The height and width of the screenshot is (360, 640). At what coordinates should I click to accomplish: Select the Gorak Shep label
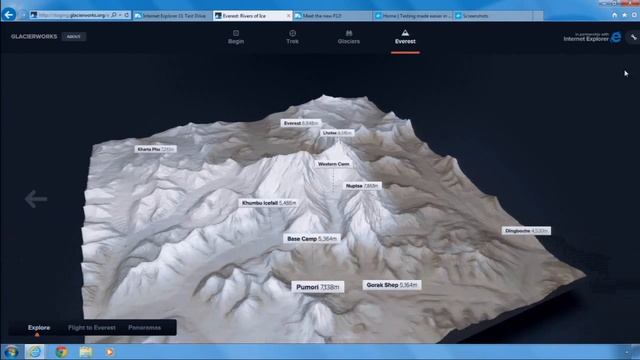392,285
